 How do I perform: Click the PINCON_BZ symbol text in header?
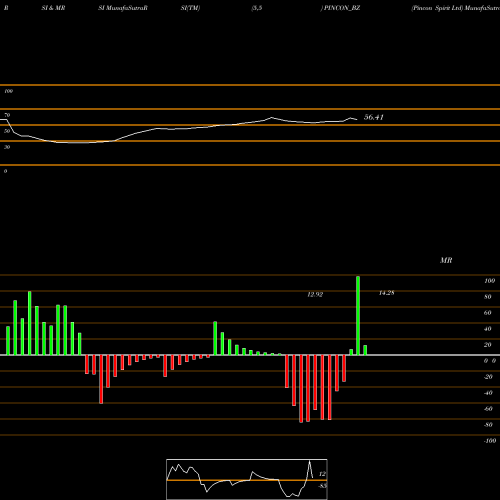(342, 8)
